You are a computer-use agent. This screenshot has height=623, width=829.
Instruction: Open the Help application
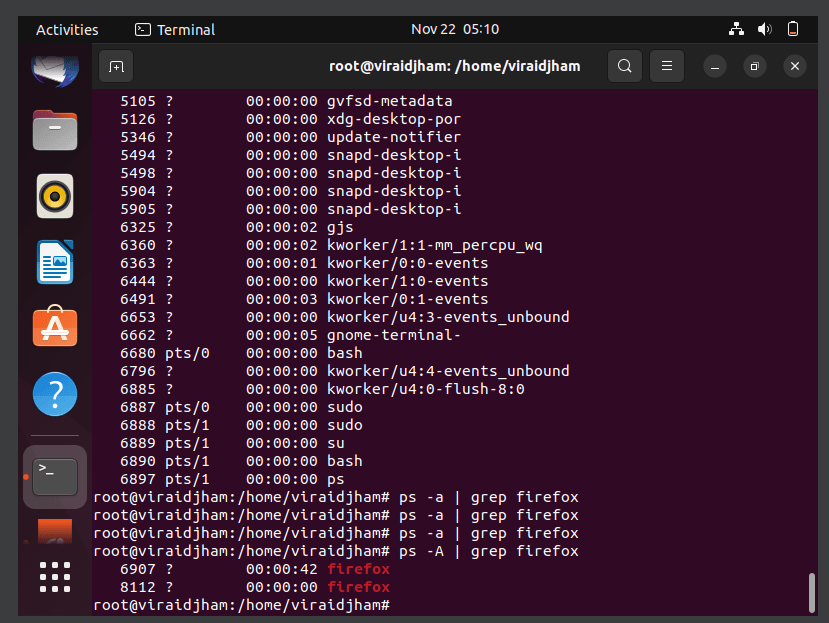[x=55, y=394]
